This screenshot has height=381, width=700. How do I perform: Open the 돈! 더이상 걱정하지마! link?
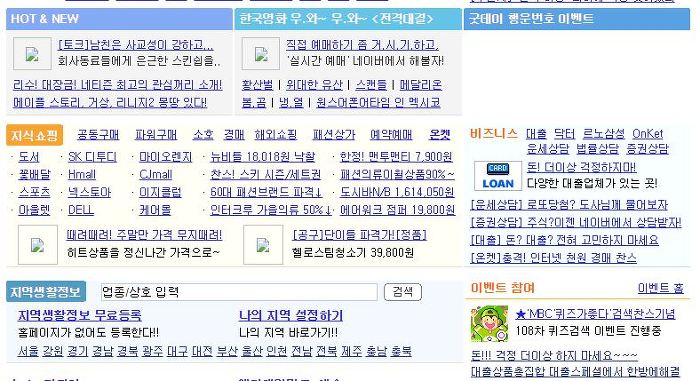click(582, 167)
